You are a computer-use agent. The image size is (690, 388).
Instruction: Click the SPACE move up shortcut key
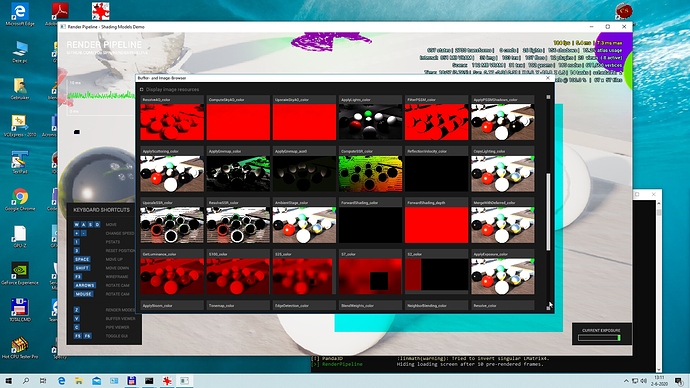[x=82, y=260]
